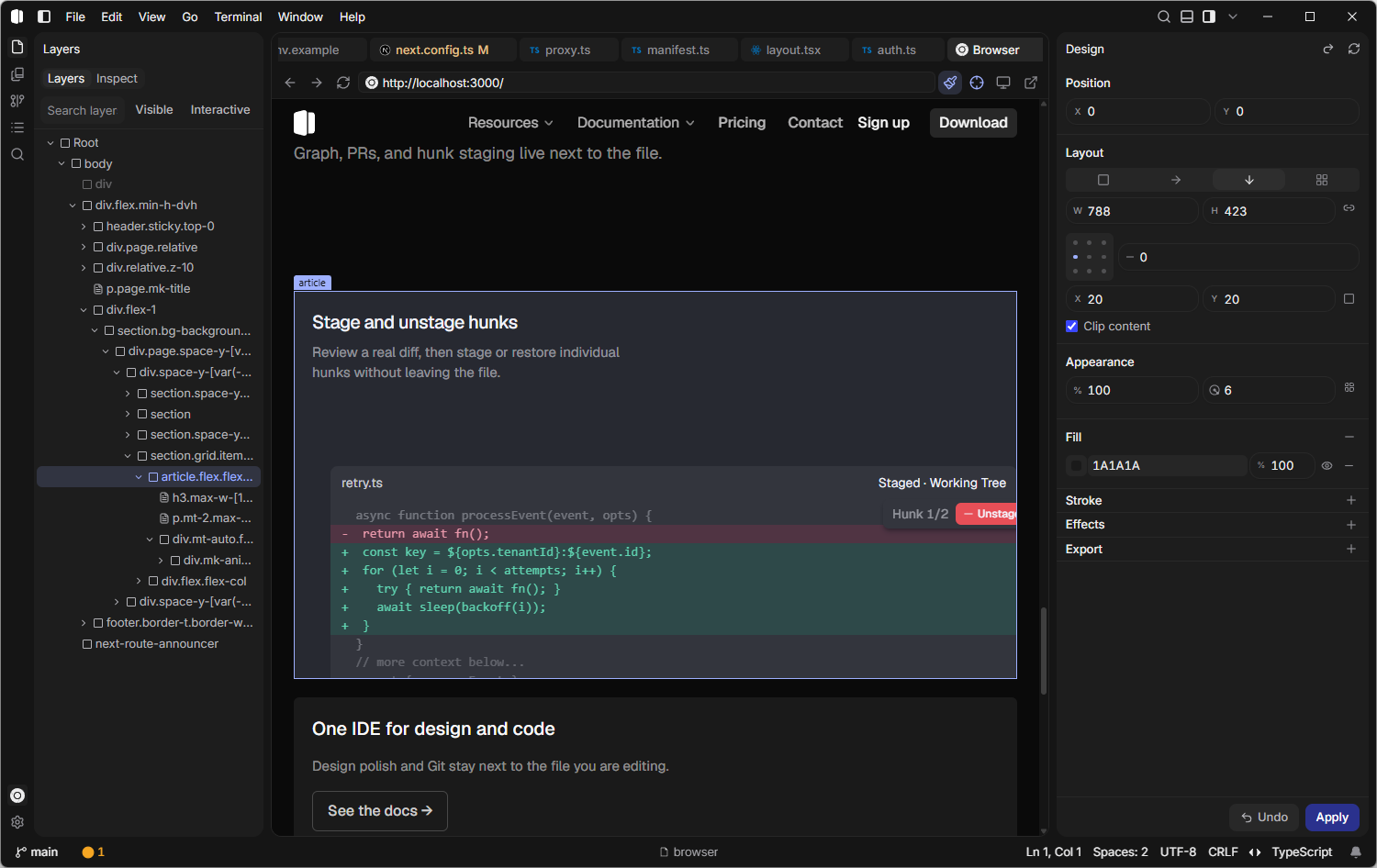Click the Undo button
This screenshot has width=1377, height=868.
coord(1265,817)
